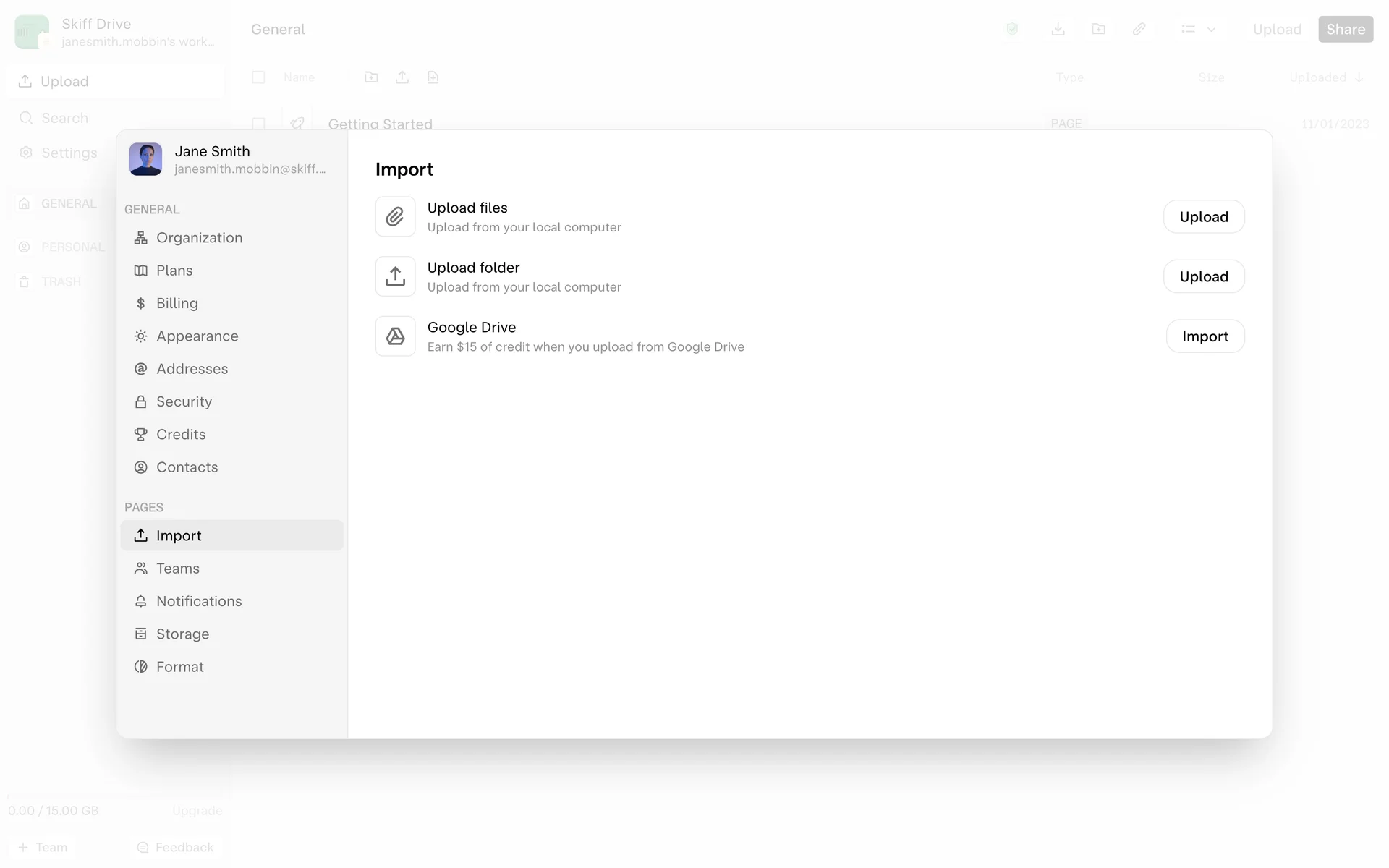
Task: Click the new page icon in header row
Action: (x=433, y=77)
